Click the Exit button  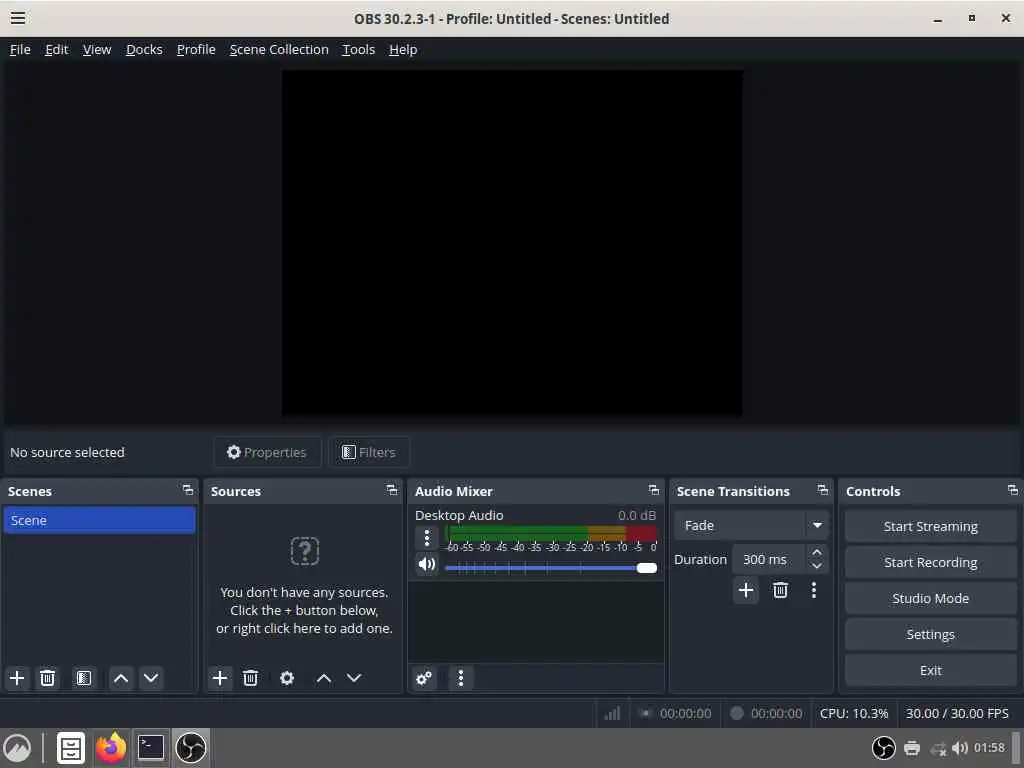tap(931, 670)
